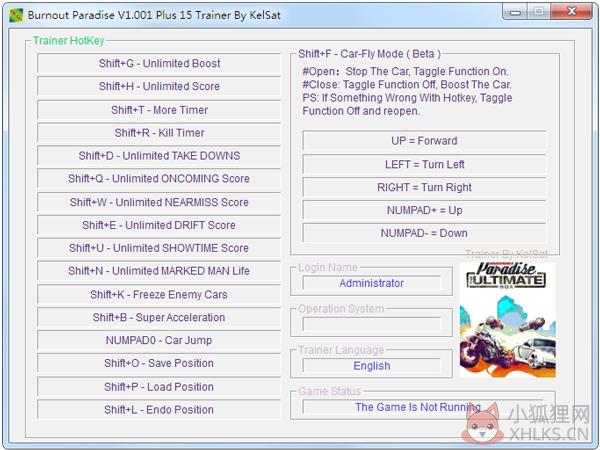600x450 pixels.
Task: Click Shift+U Unlimited SHOWTIME Score
Action: coord(159,248)
